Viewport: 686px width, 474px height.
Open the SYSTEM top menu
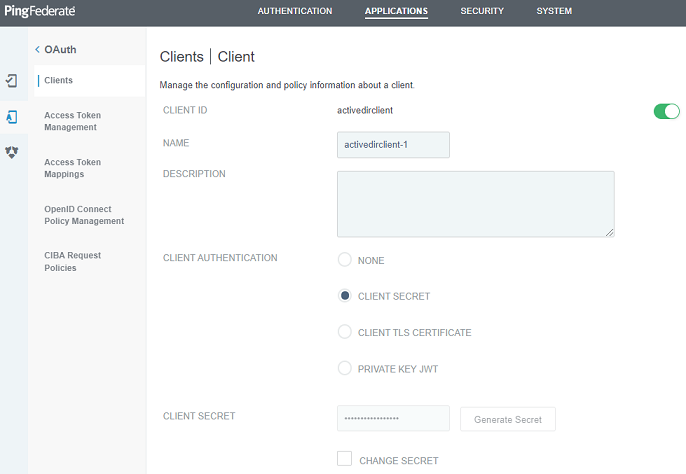tap(554, 11)
